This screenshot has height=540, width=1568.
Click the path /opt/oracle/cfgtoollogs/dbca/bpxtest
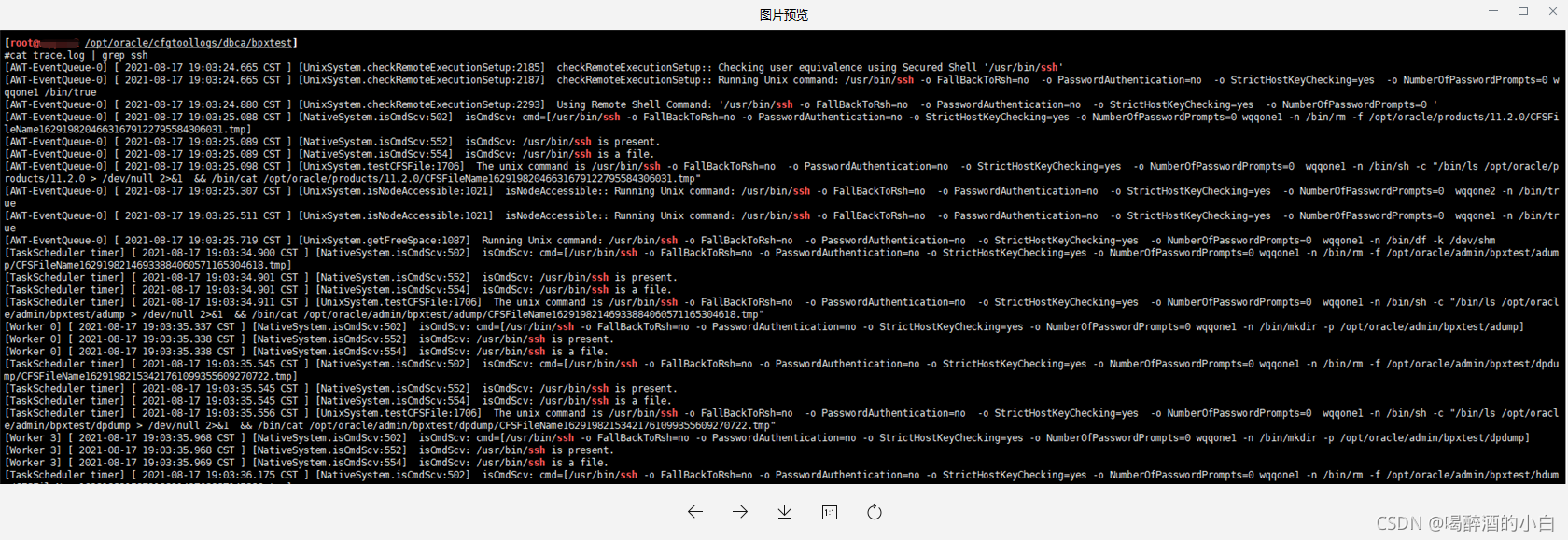click(x=189, y=43)
